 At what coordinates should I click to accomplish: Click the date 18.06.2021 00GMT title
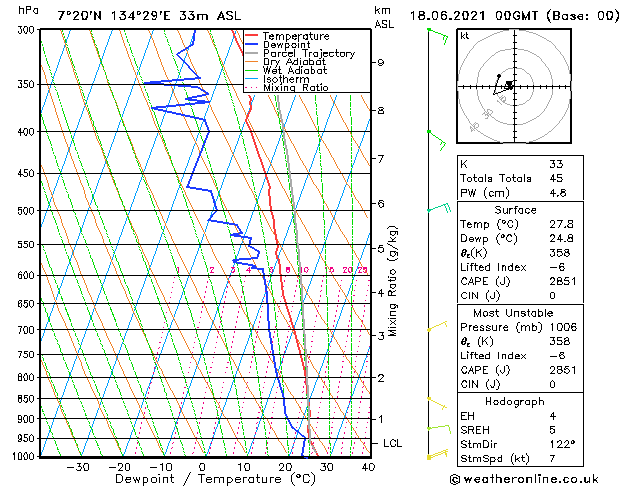[x=513, y=15]
